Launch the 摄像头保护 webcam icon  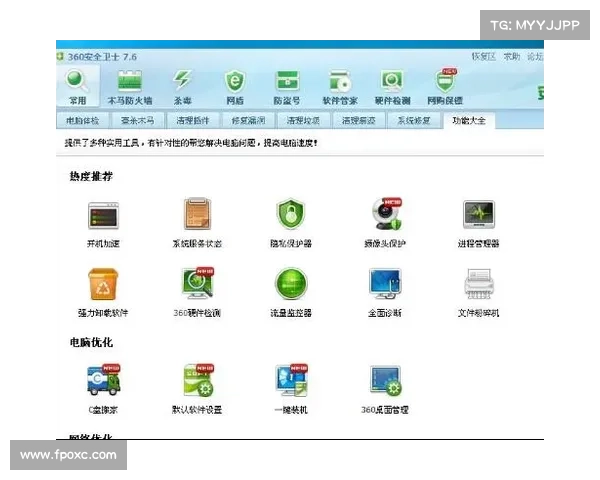386,214
